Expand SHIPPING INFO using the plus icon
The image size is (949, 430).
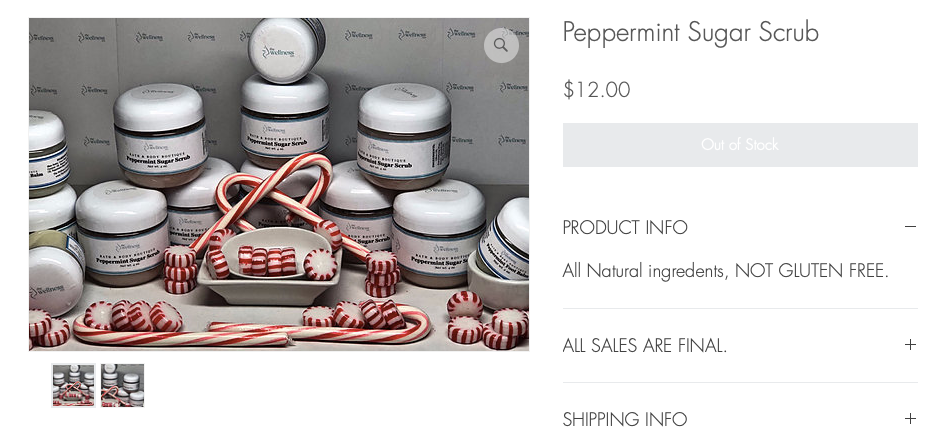tap(910, 418)
